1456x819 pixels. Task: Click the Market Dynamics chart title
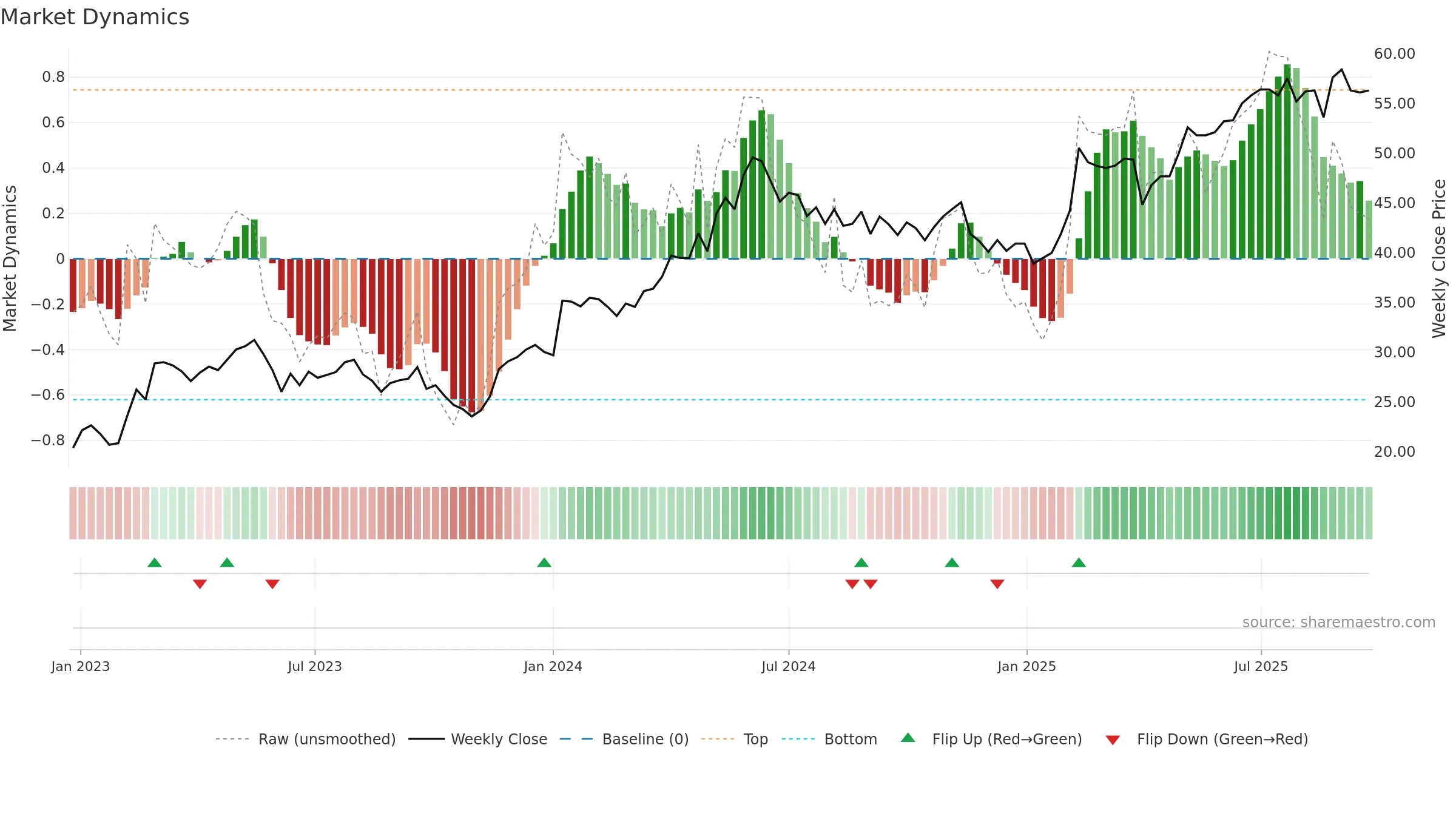(95, 17)
